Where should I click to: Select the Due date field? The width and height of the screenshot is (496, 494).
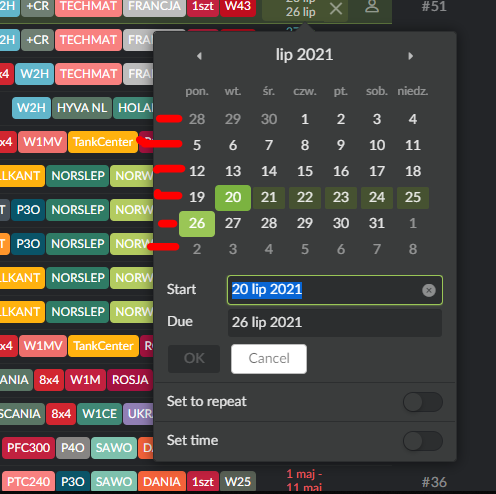(x=335, y=322)
